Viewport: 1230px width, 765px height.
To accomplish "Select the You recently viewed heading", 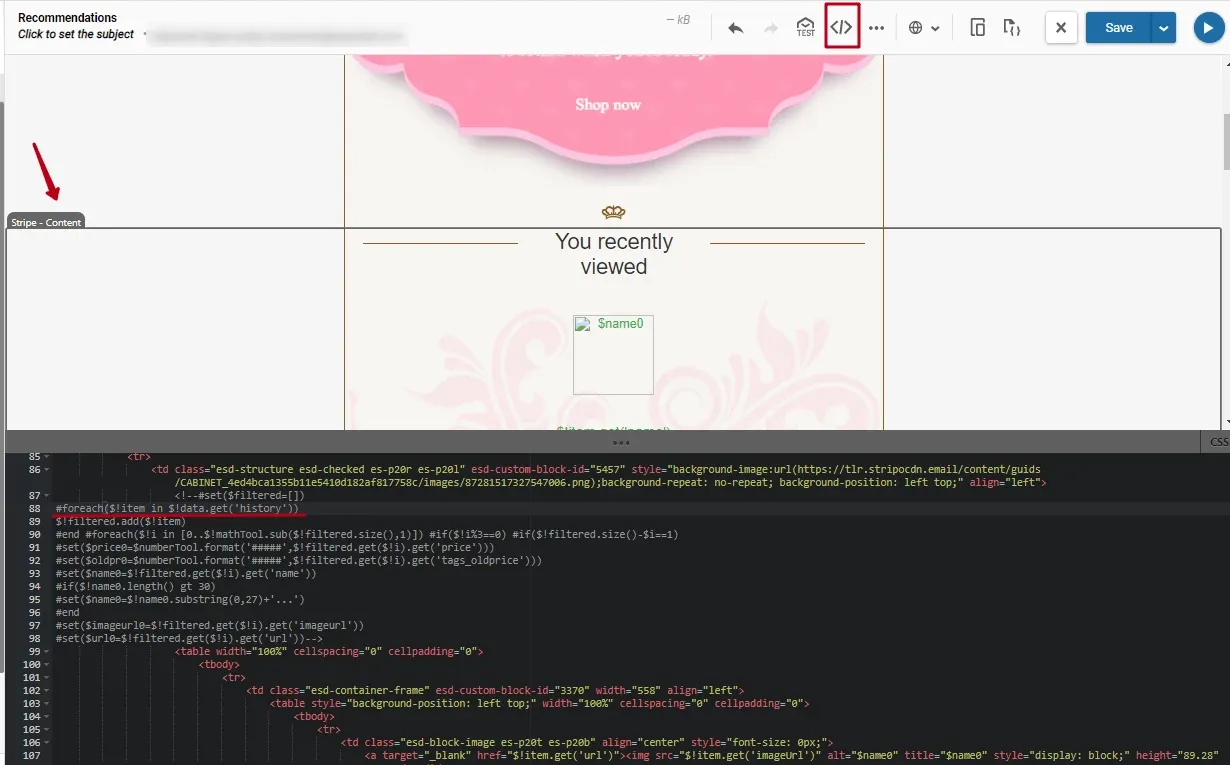I will [x=614, y=254].
